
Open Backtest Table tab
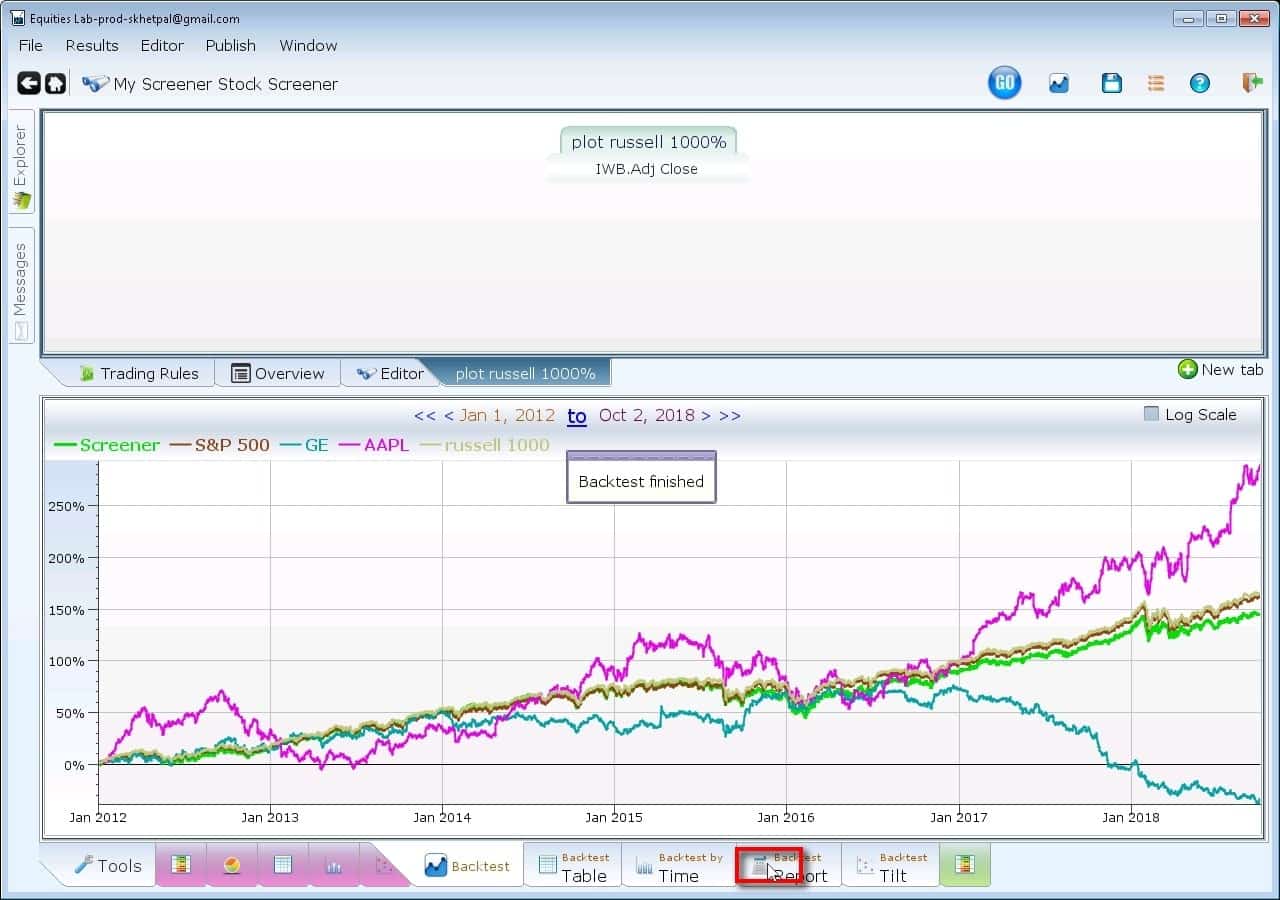coord(573,866)
